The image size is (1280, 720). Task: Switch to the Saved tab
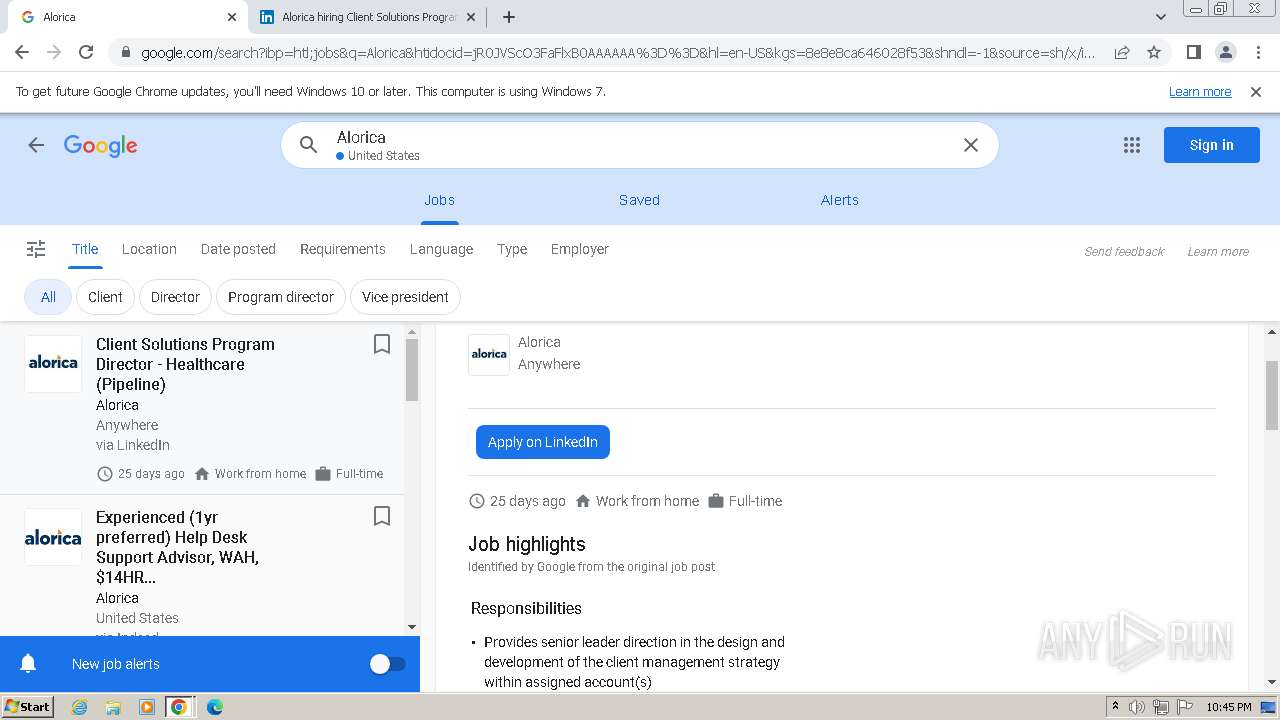[x=639, y=200]
